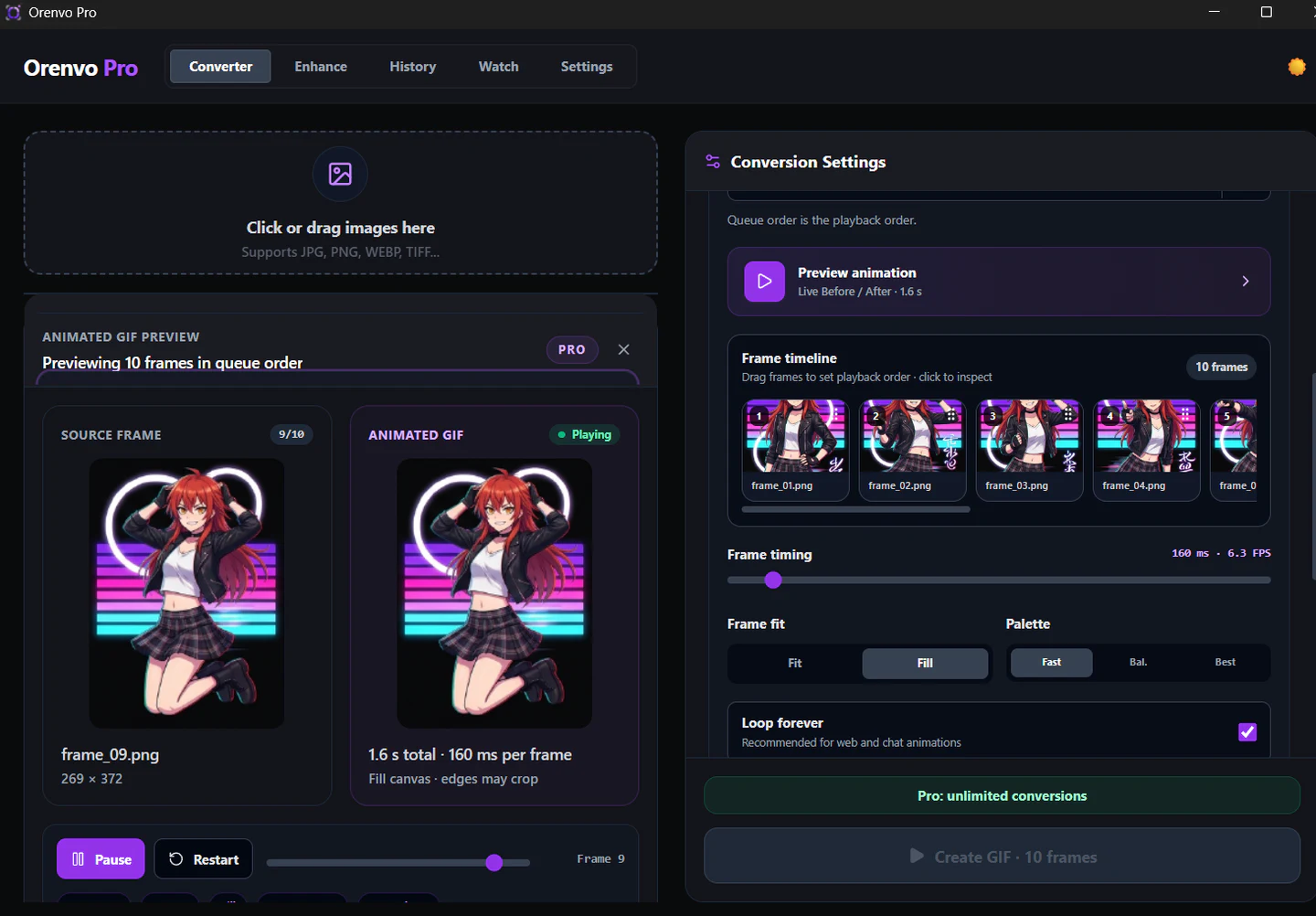The image size is (1316, 916).
Task: Click the number 2 badge on the second frame
Action: point(876,416)
